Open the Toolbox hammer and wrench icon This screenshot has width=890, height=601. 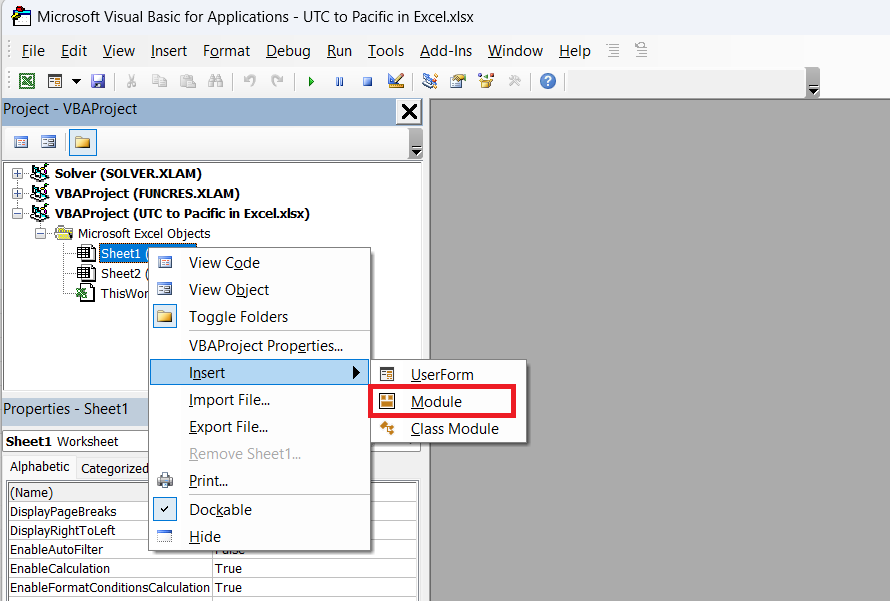click(514, 81)
